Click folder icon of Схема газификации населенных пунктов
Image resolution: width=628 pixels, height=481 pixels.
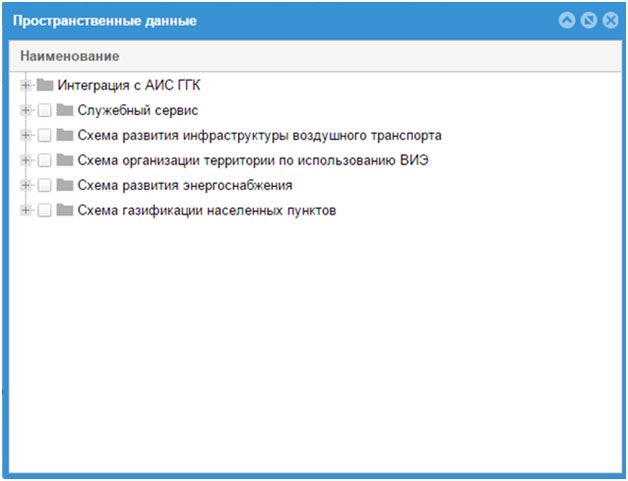point(65,210)
